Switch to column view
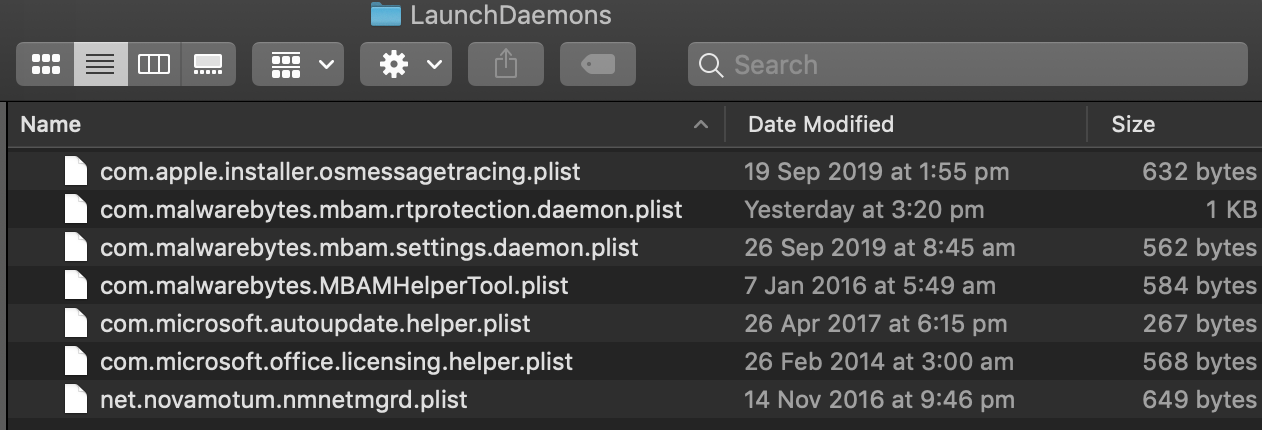Image resolution: width=1262 pixels, height=430 pixels. pyautogui.click(x=154, y=65)
